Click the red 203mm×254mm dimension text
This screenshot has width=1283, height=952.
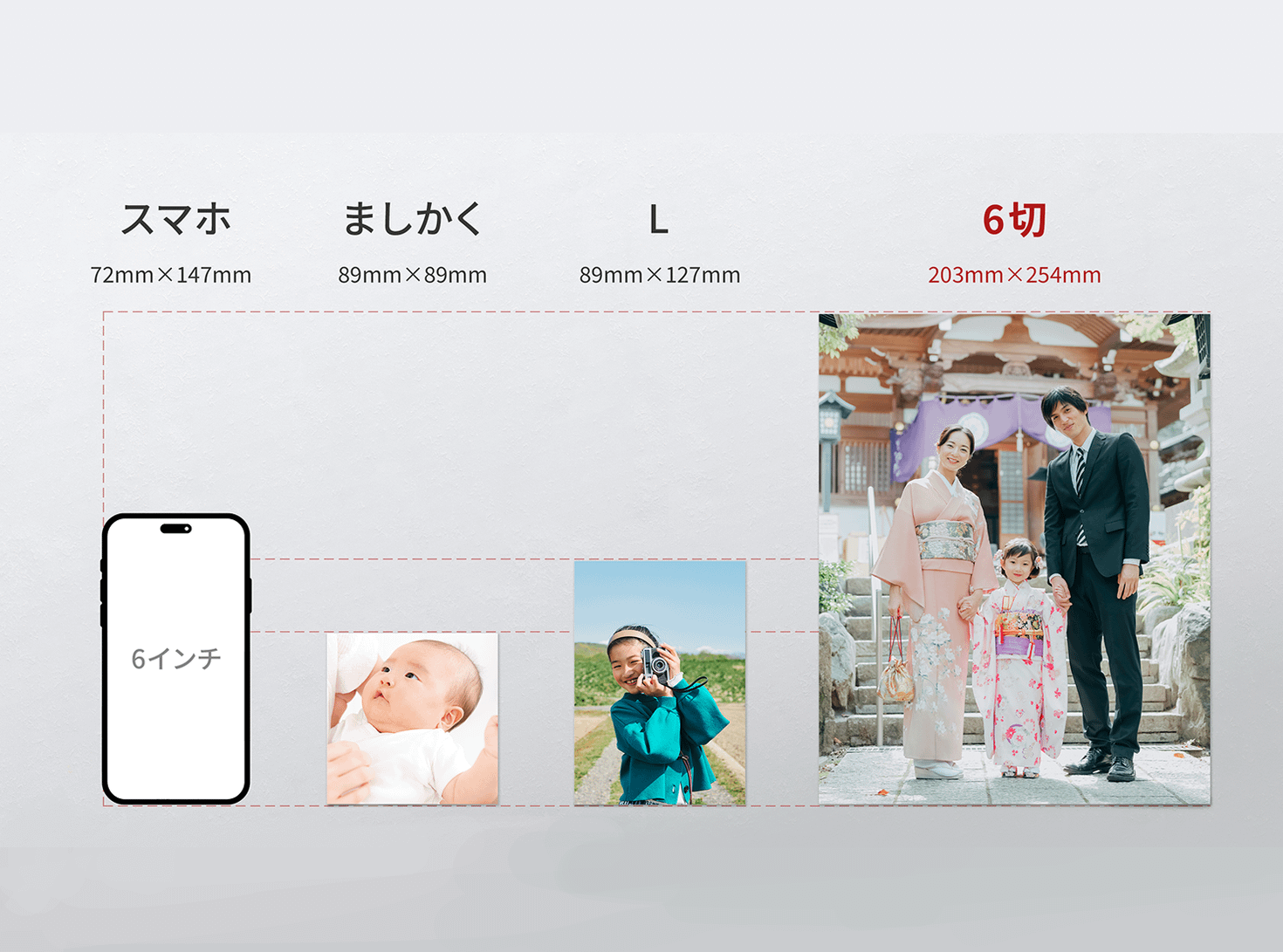click(x=1014, y=276)
